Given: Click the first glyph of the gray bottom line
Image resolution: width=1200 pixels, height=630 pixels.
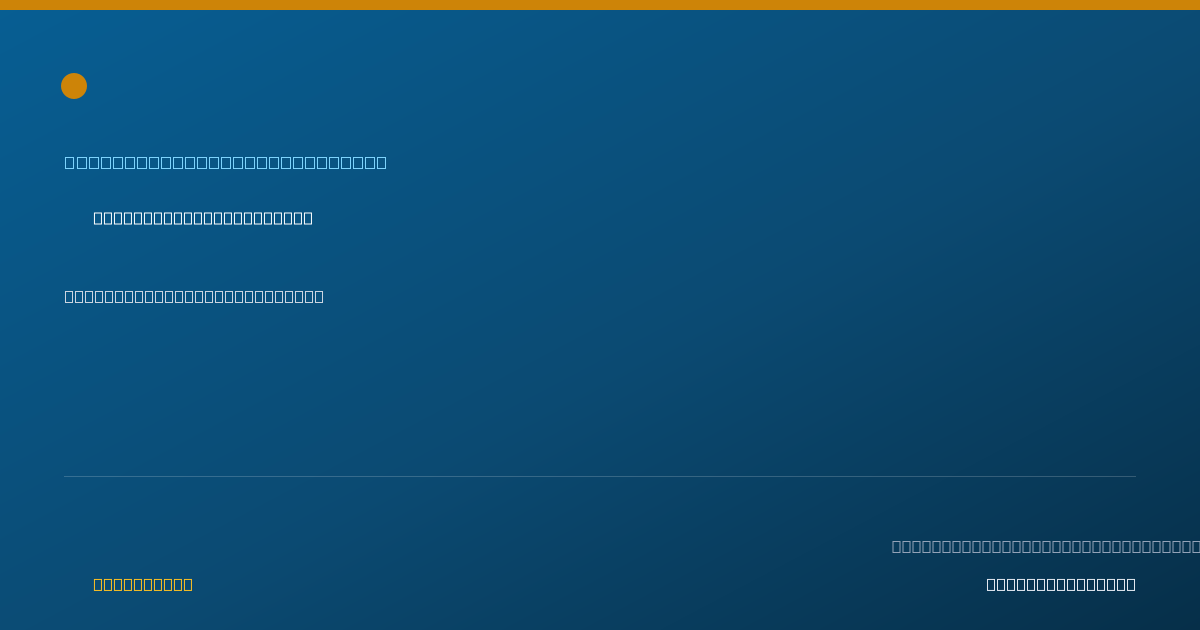Looking at the screenshot, I should (897, 546).
